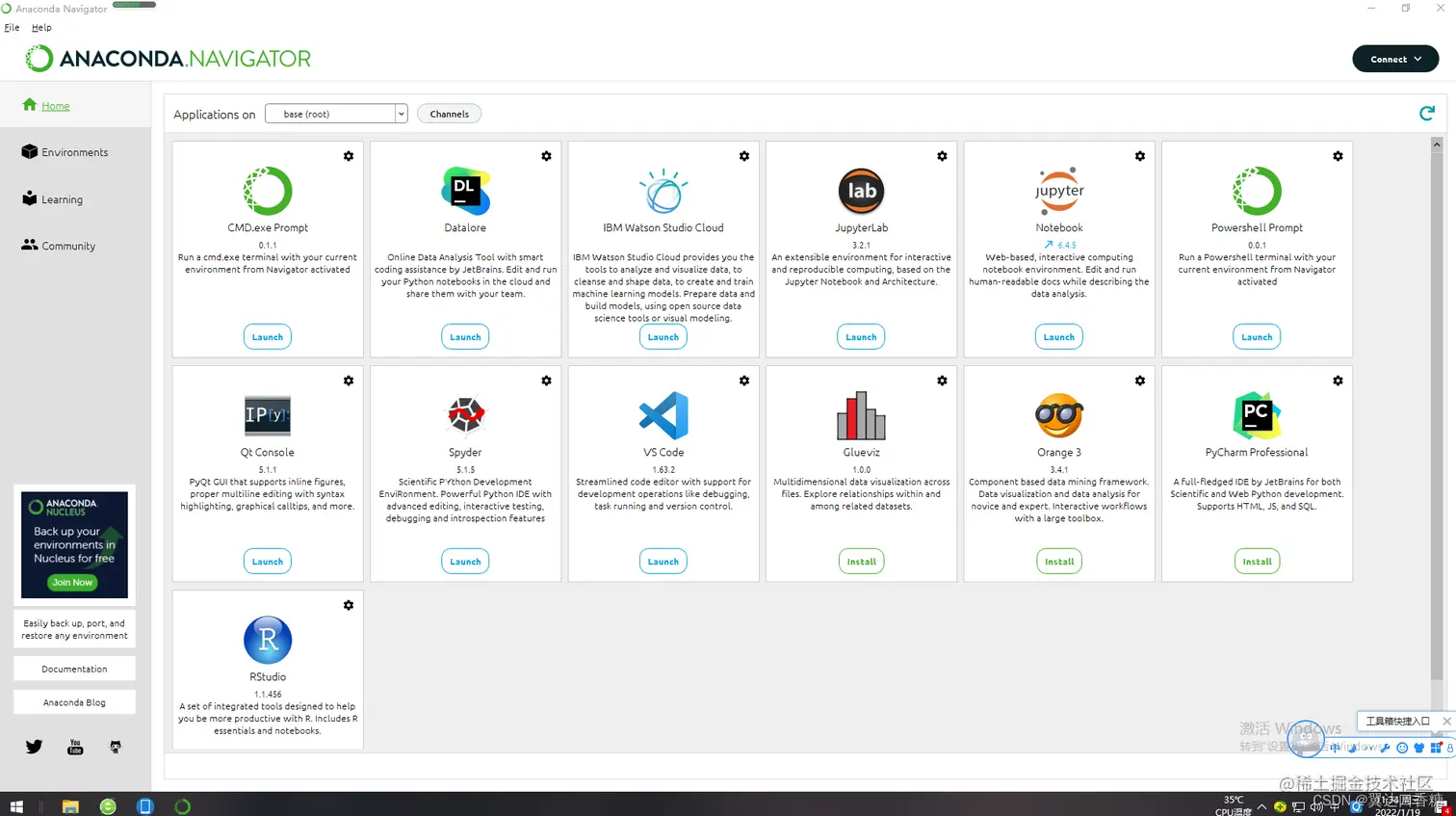Image resolution: width=1456 pixels, height=816 pixels.
Task: Install Glueviz
Action: (x=861, y=562)
